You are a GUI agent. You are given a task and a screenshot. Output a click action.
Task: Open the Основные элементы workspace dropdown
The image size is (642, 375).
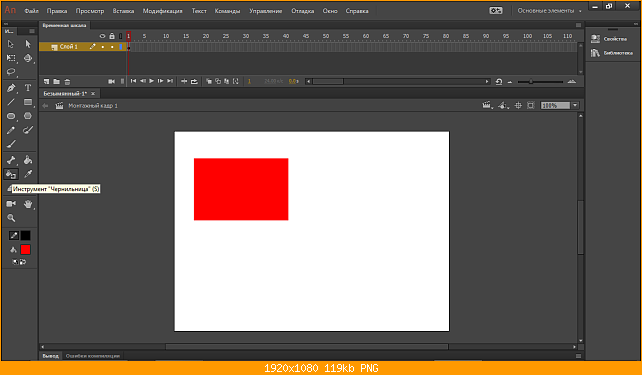pyautogui.click(x=549, y=11)
